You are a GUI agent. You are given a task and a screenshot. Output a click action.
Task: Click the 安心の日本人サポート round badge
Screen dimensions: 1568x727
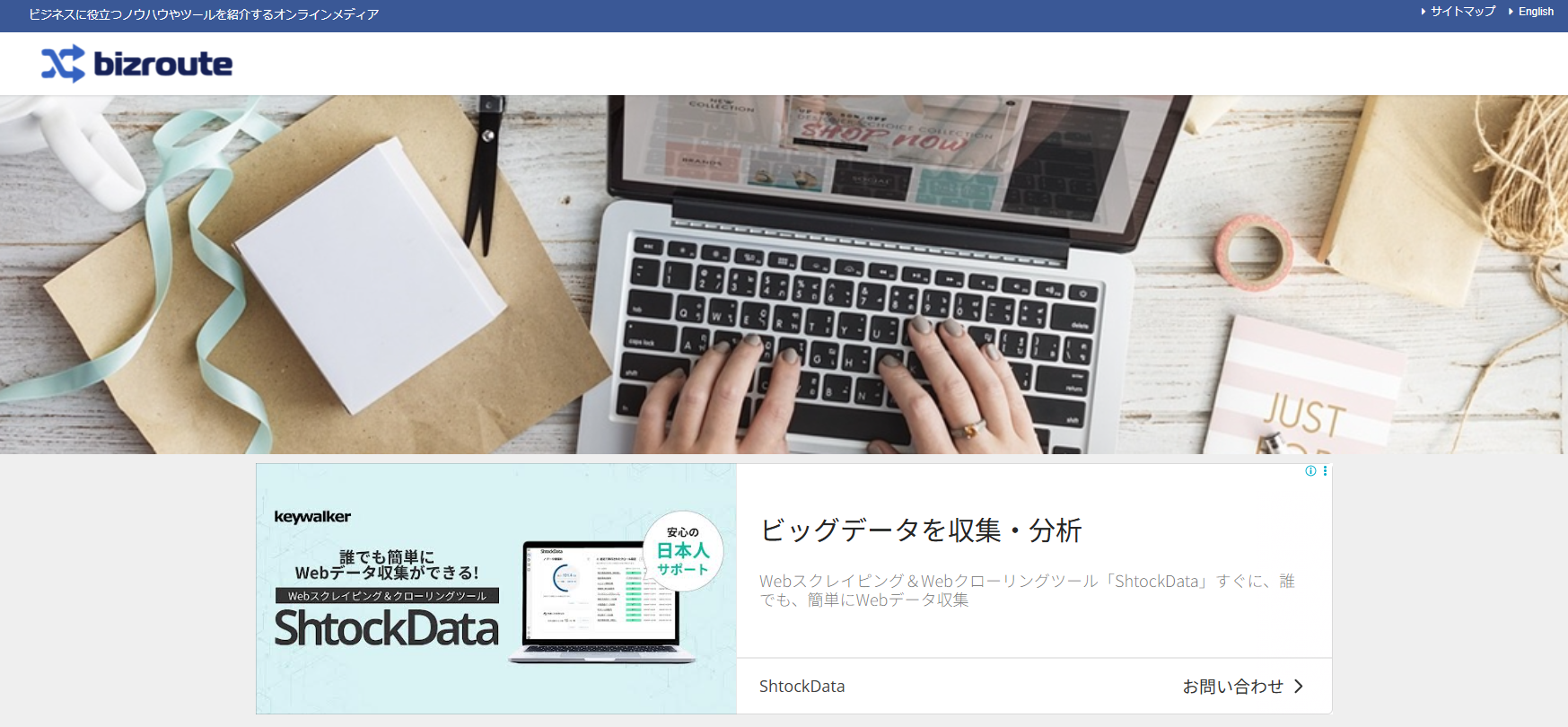tap(683, 551)
